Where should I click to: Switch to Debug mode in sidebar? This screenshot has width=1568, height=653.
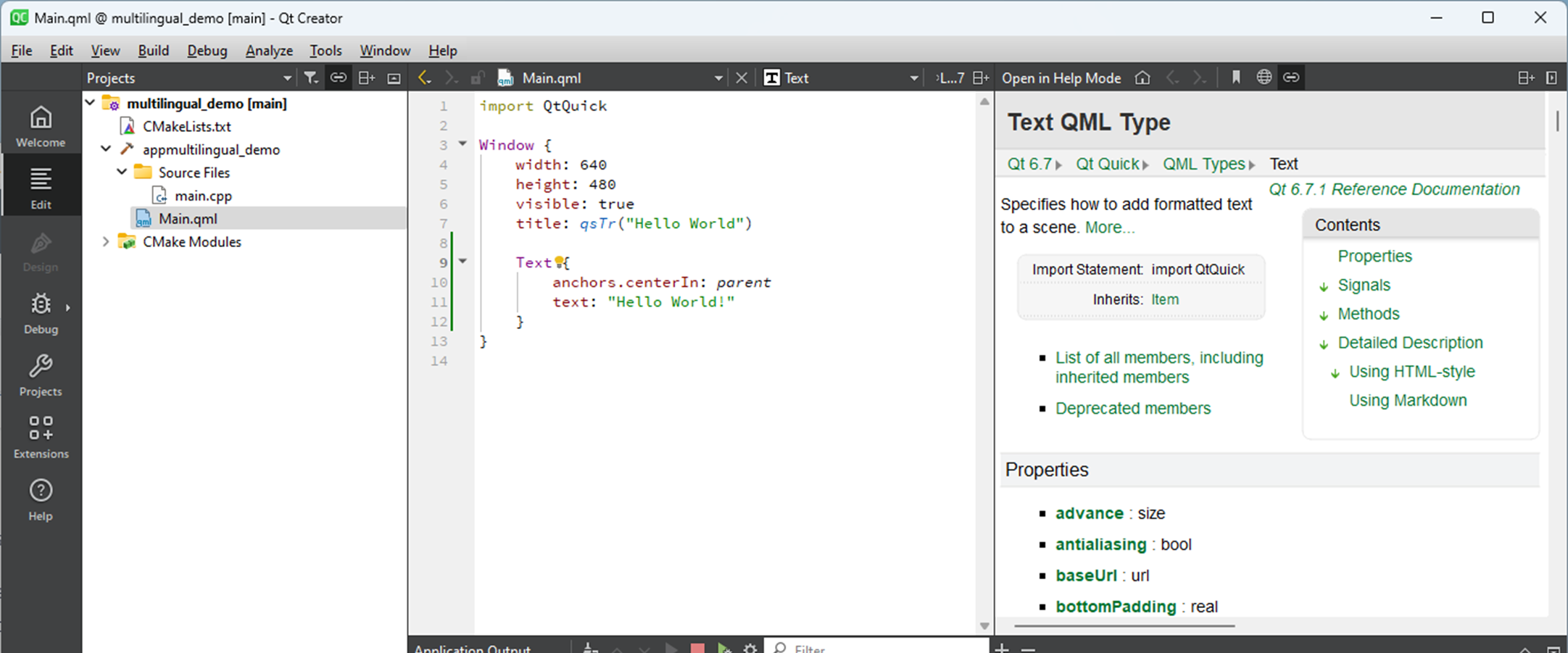click(41, 313)
